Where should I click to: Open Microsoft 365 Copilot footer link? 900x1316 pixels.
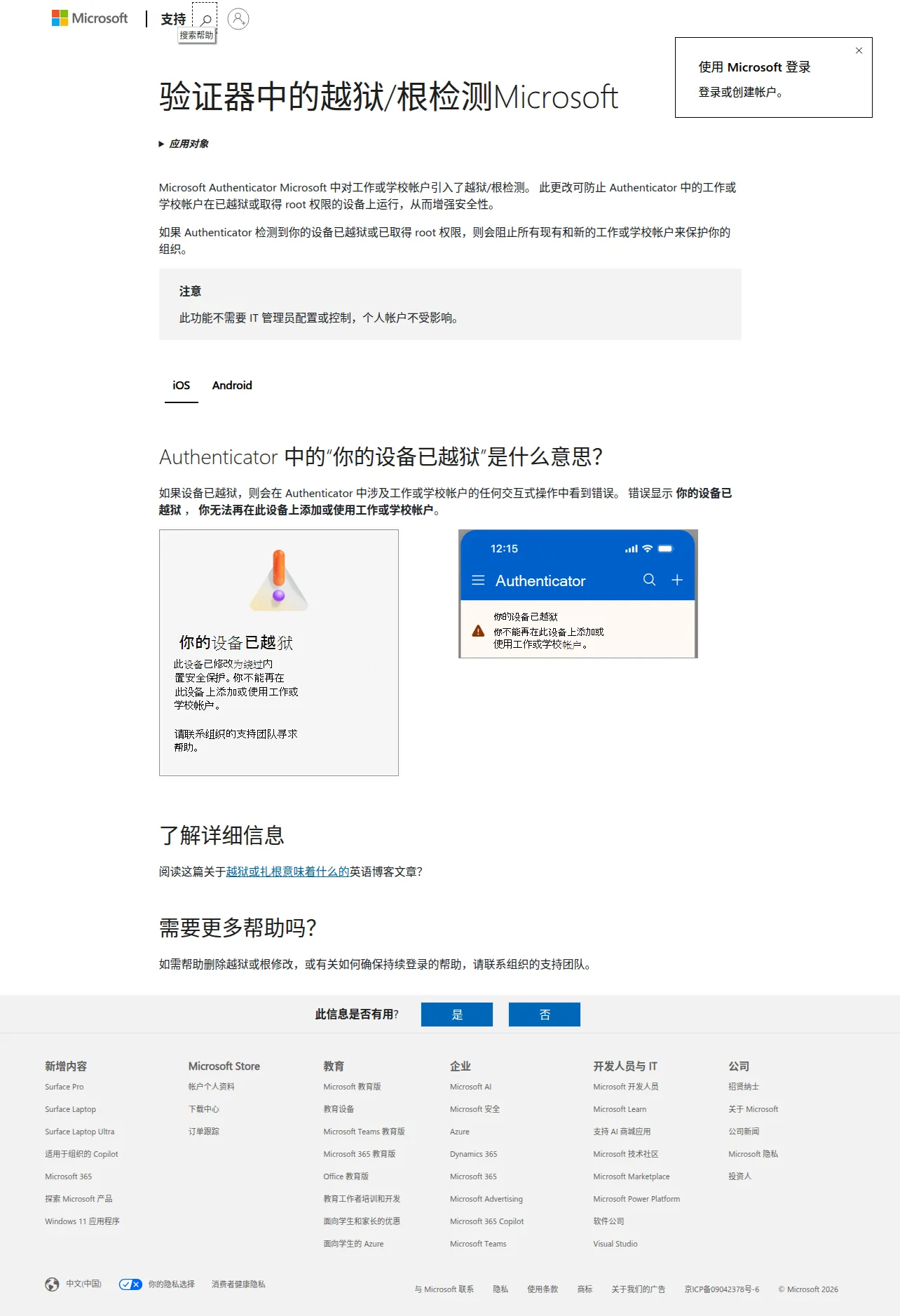click(487, 1221)
